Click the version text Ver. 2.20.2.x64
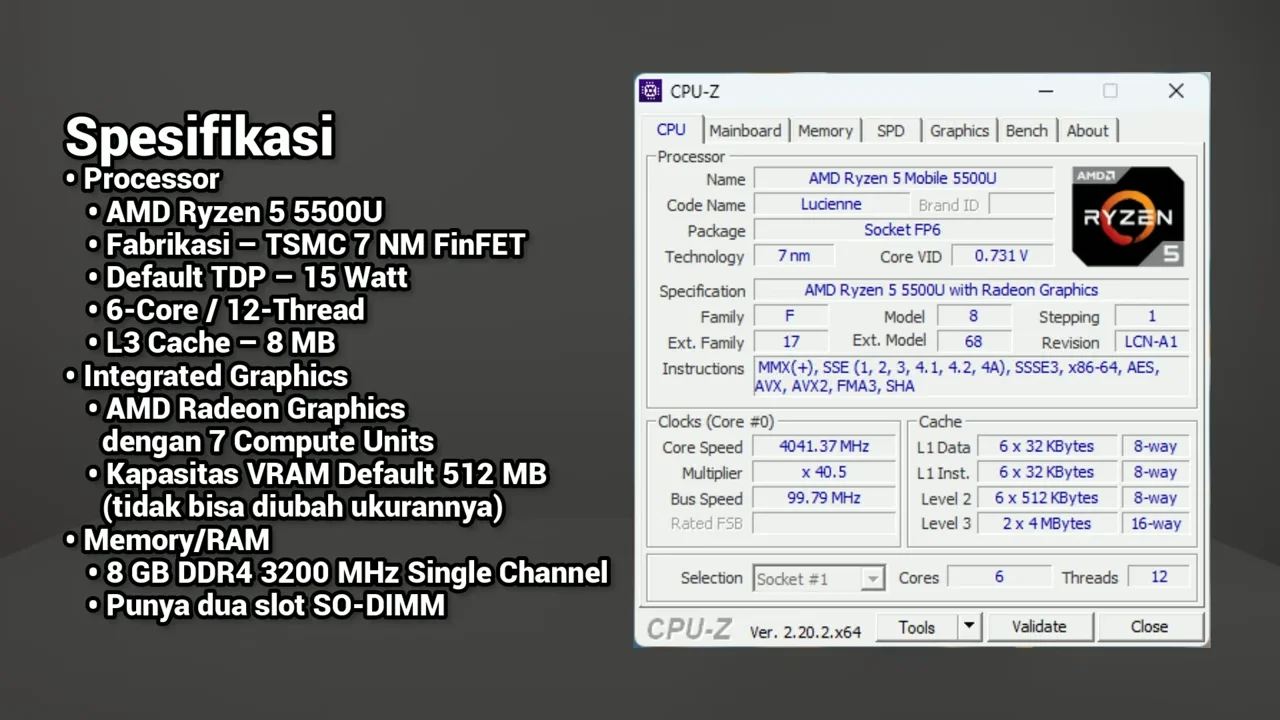This screenshot has height=720, width=1280. (x=805, y=632)
